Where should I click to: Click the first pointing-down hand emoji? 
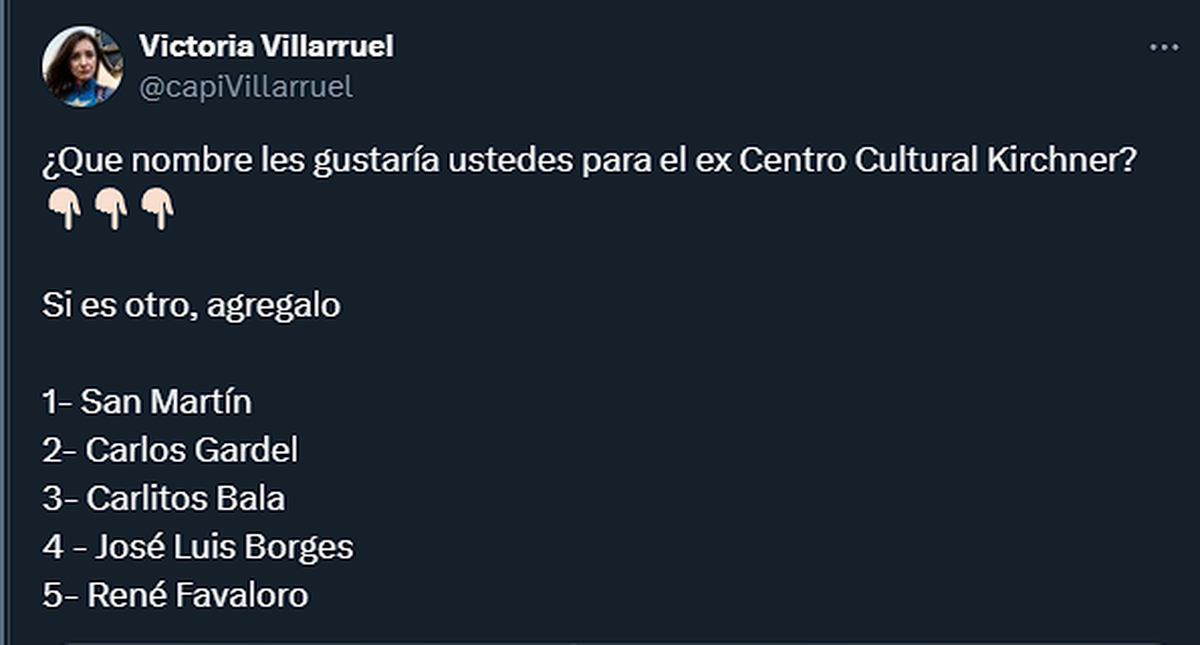(64, 209)
